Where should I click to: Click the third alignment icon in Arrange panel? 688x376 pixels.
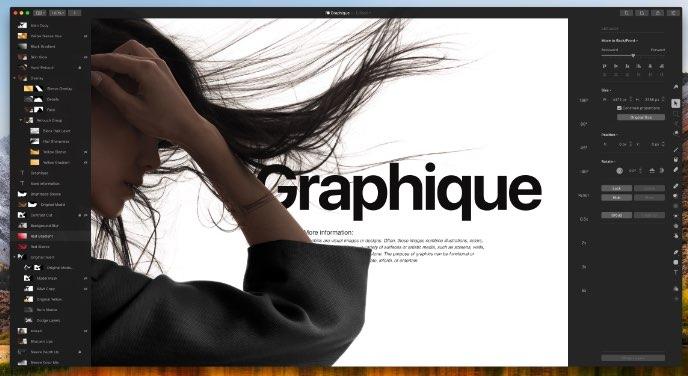tap(627, 66)
